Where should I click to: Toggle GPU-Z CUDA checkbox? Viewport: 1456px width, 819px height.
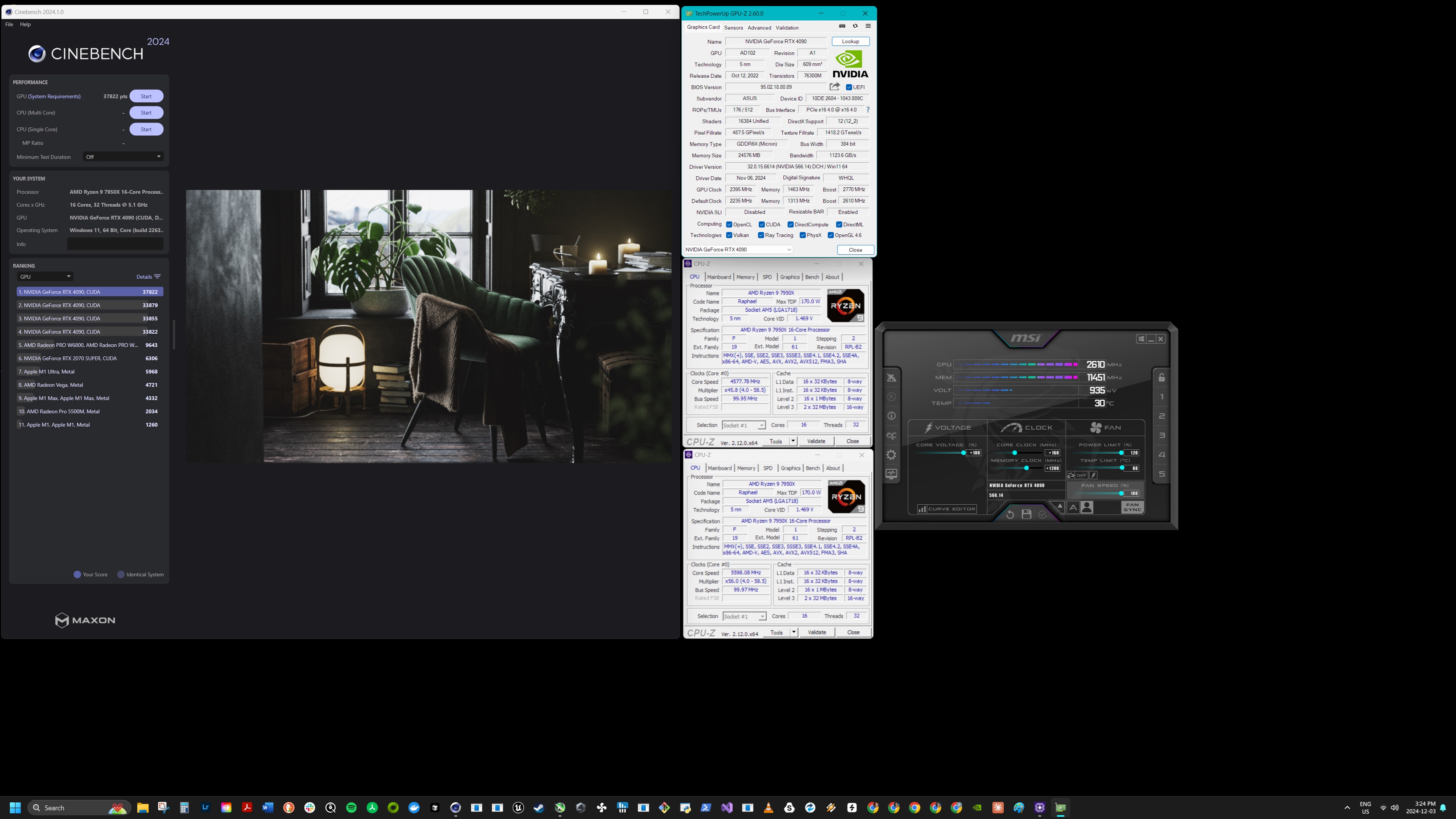pyautogui.click(x=762, y=224)
